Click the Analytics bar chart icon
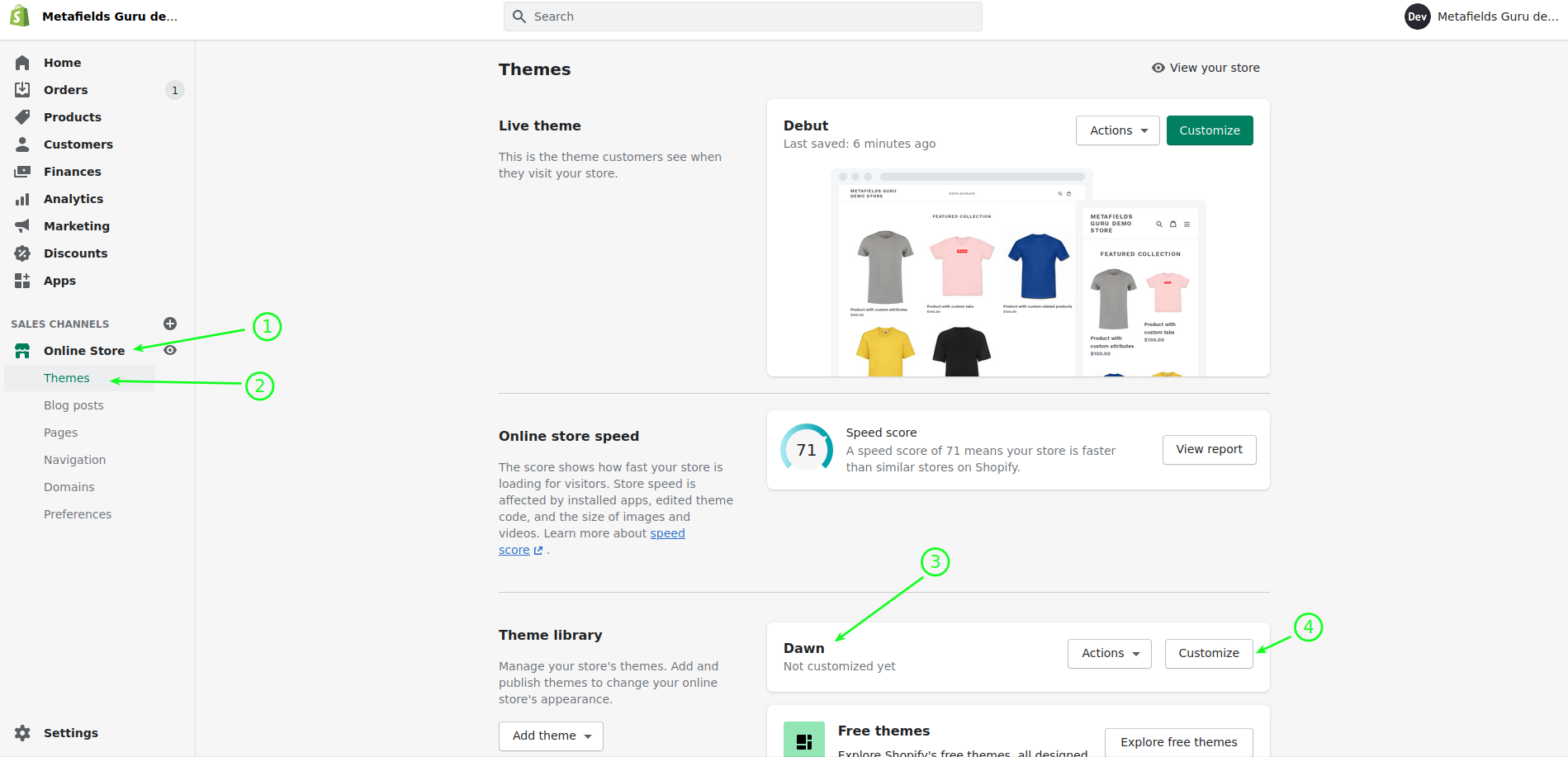 [22, 199]
